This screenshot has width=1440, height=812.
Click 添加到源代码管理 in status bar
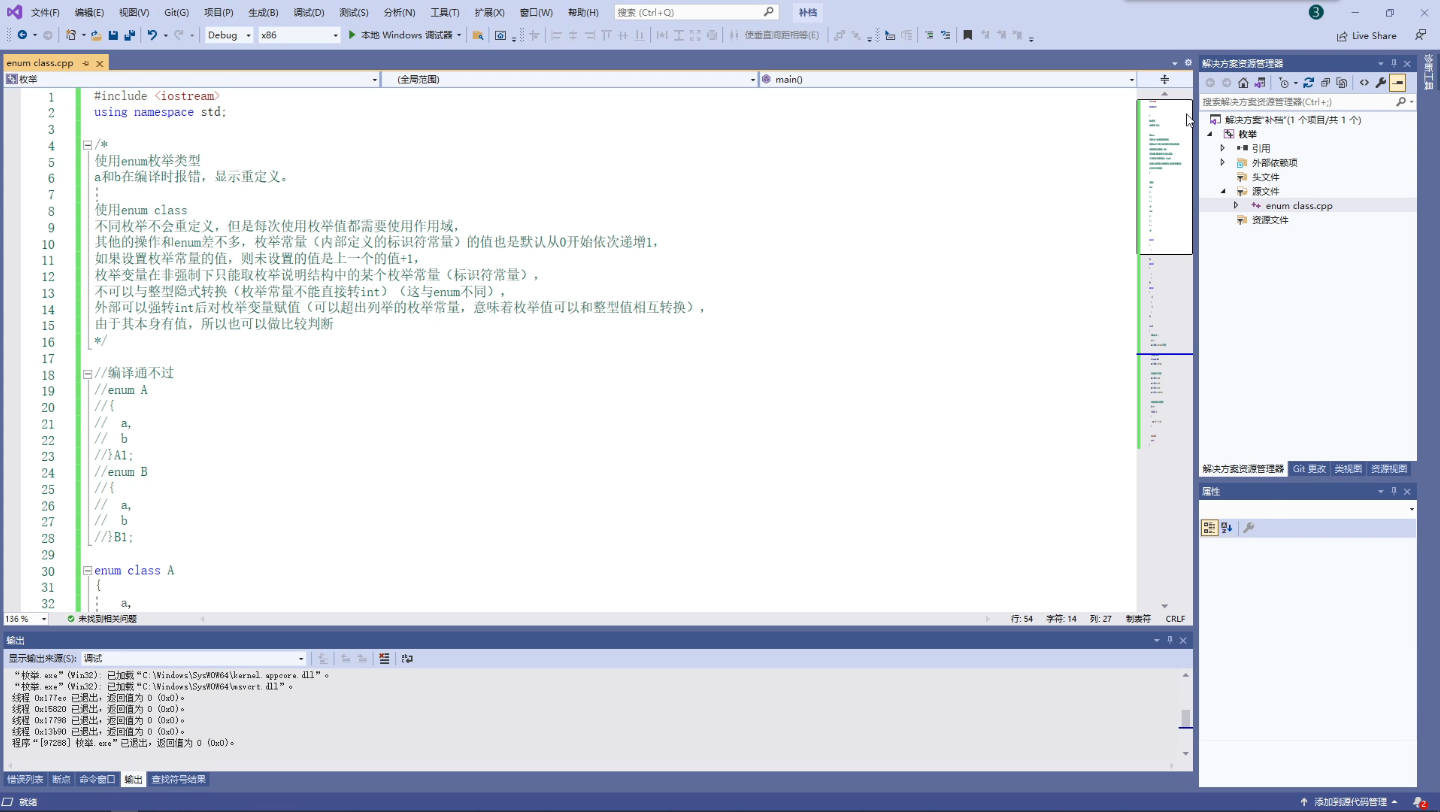[x=1352, y=801]
